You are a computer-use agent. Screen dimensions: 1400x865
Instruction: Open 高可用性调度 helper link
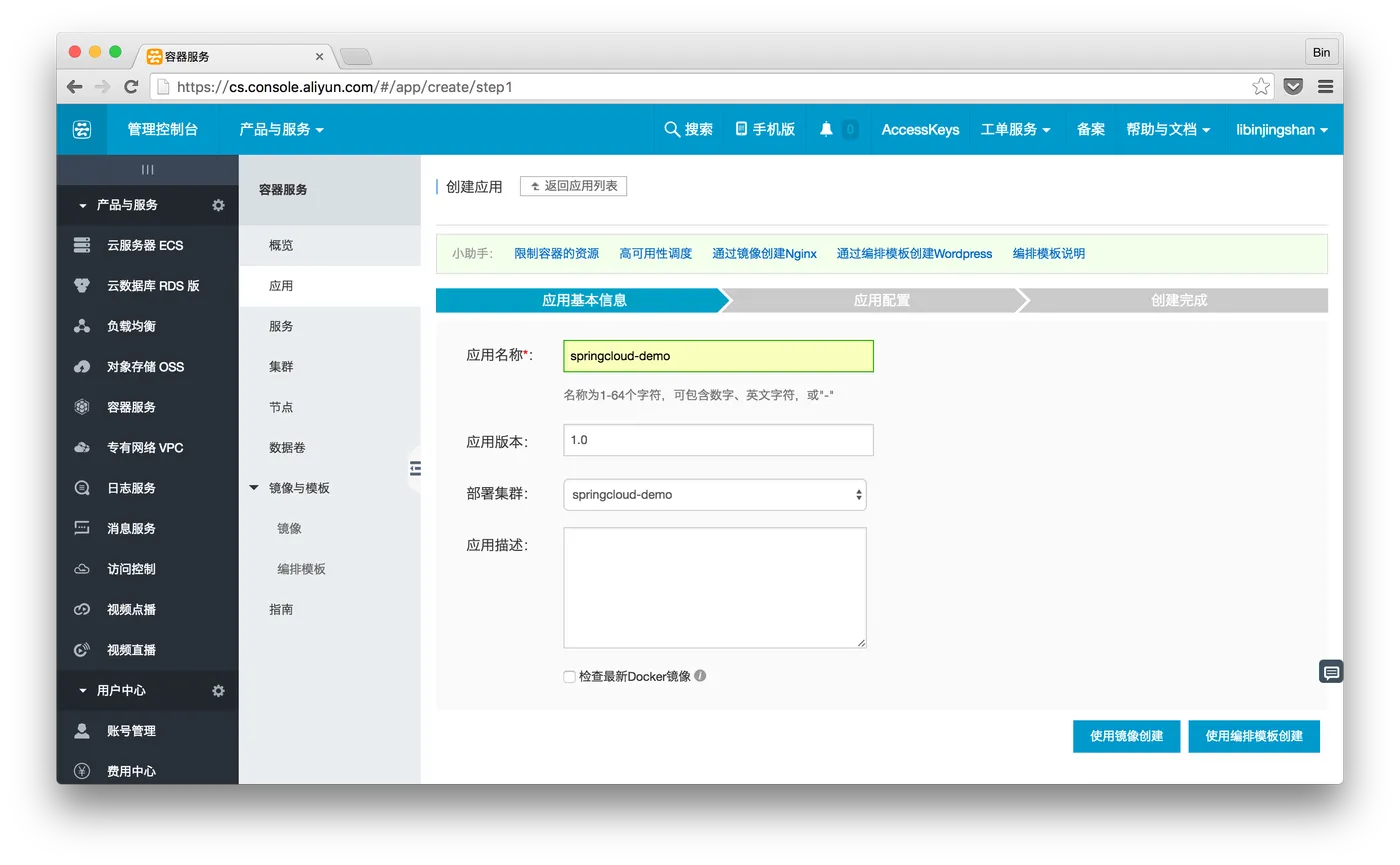tap(655, 254)
